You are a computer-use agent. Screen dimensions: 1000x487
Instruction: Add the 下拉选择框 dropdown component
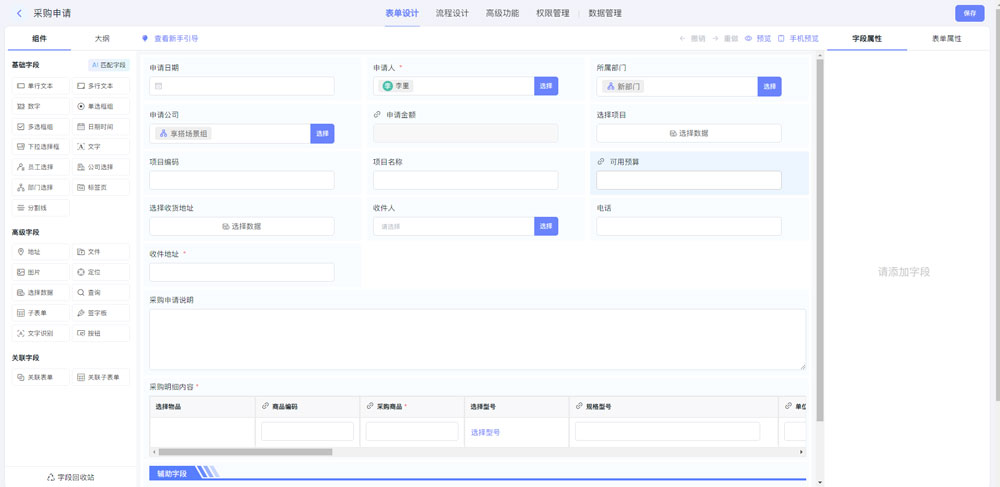41,147
